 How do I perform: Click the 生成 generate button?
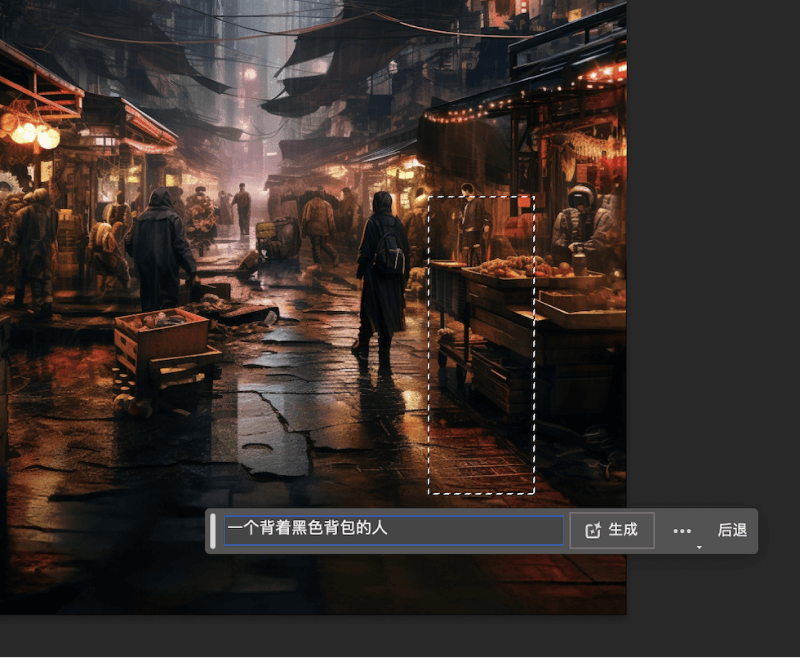click(611, 530)
